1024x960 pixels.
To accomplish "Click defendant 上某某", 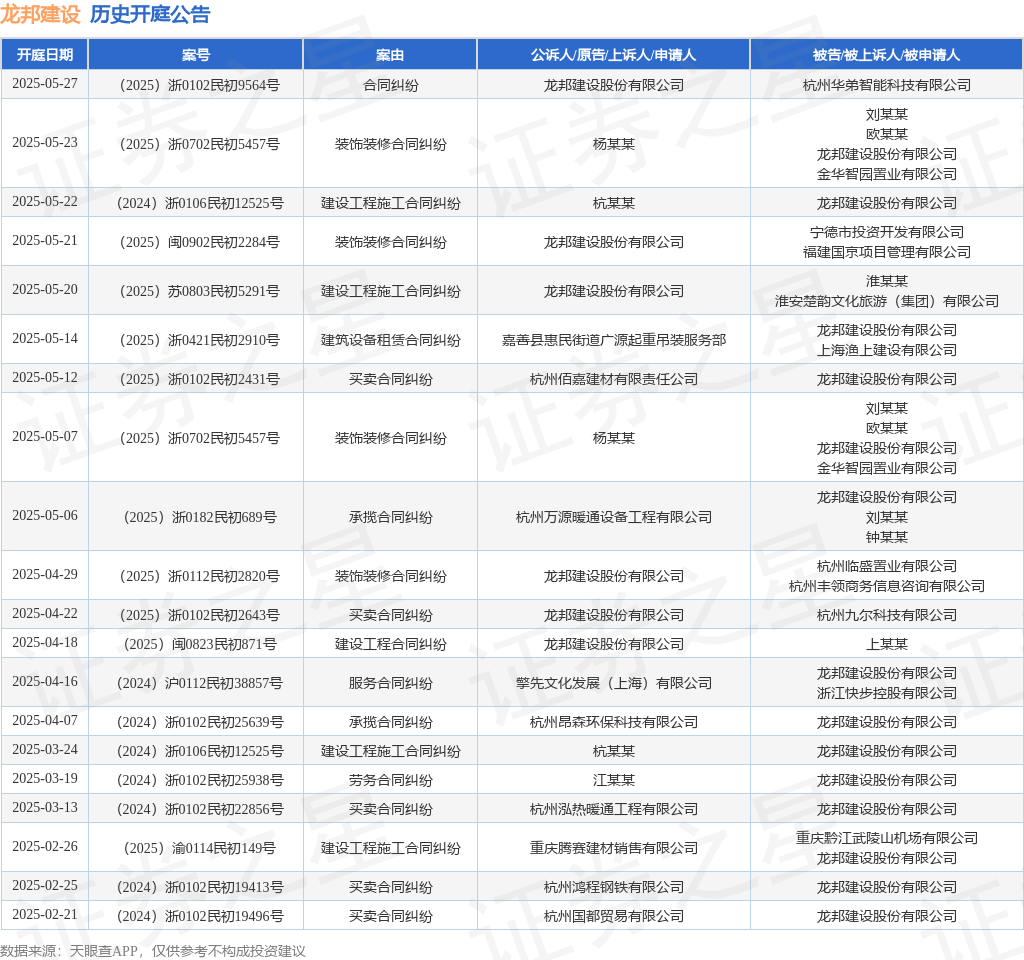I will 886,644.
